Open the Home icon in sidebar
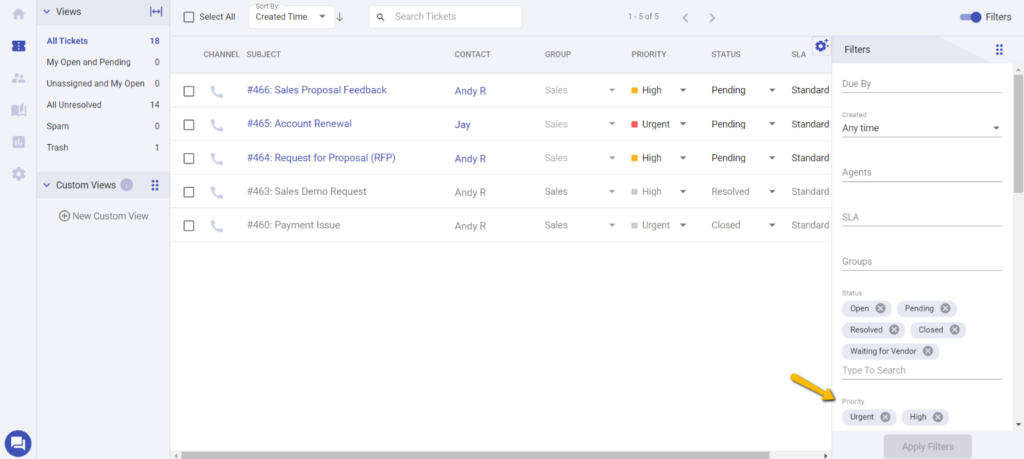 click(18, 13)
